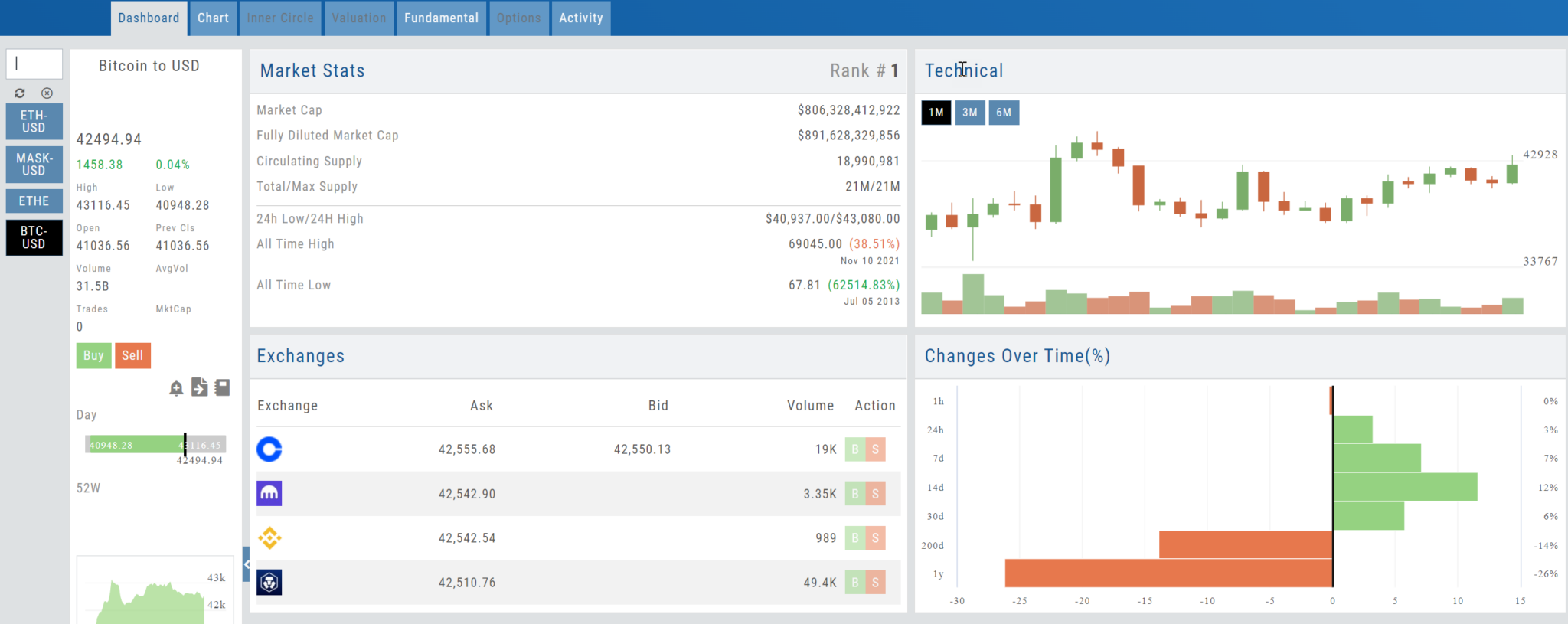Click the 30d green change bar

point(1368,516)
